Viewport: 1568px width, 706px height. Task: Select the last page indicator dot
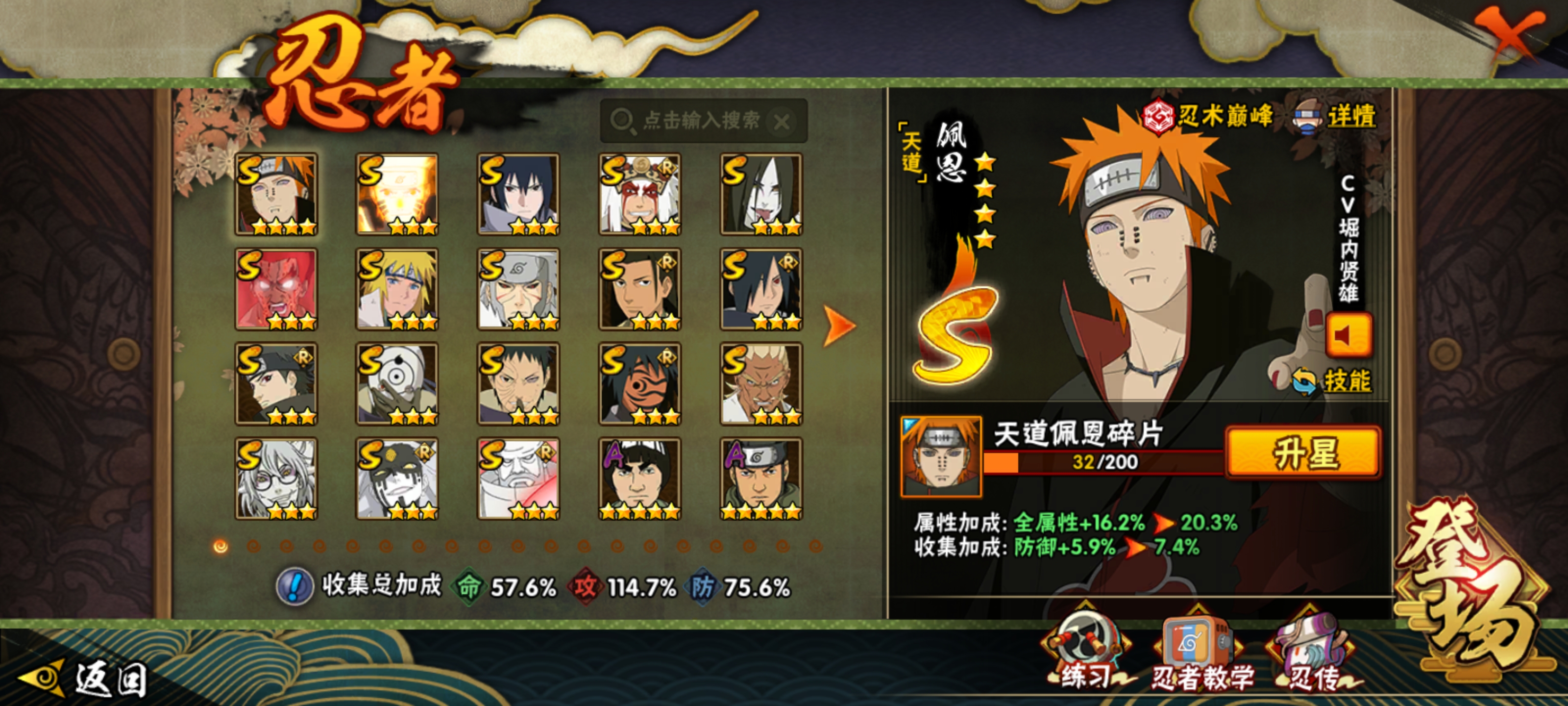[x=816, y=546]
